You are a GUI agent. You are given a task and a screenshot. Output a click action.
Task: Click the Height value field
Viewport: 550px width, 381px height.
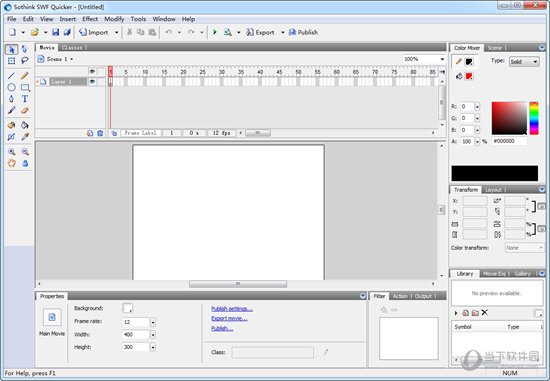(136, 347)
